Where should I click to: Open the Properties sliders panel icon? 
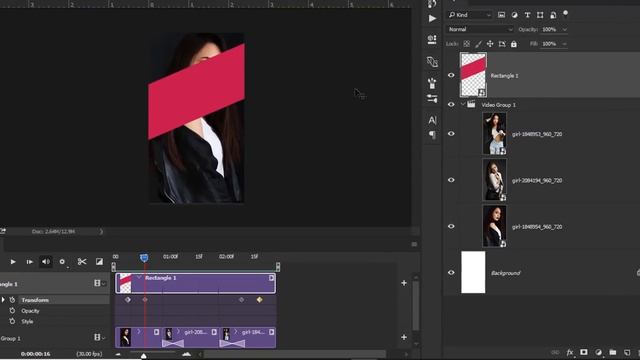(x=432, y=98)
